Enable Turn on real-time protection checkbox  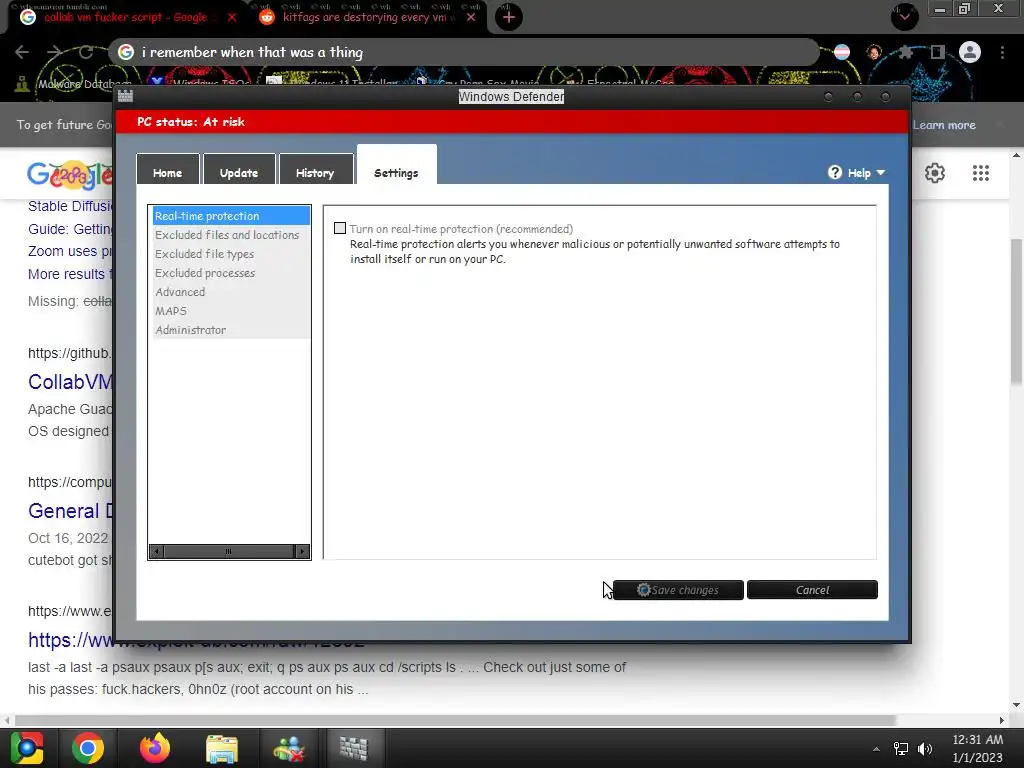click(340, 228)
